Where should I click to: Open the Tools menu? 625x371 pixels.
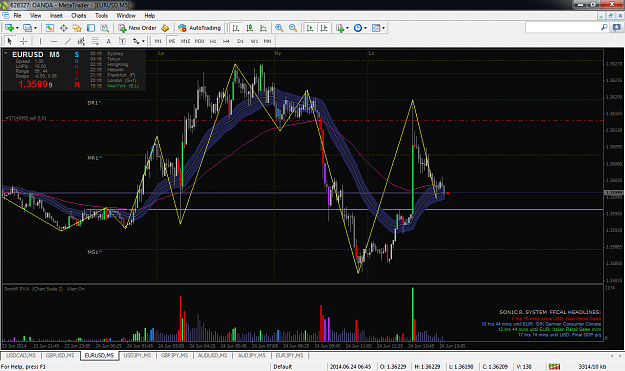[x=101, y=16]
